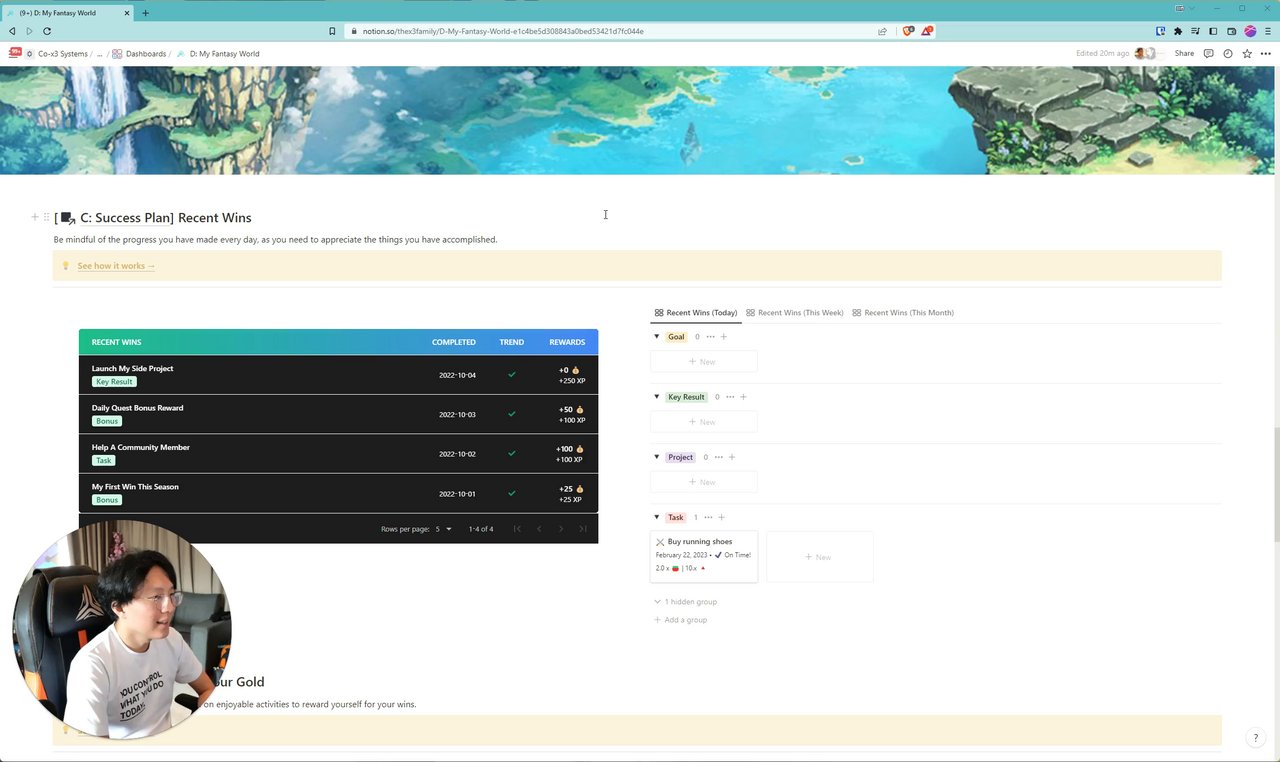Add item with Goal group plus
This screenshot has height=762, width=1280.
pyautogui.click(x=724, y=337)
